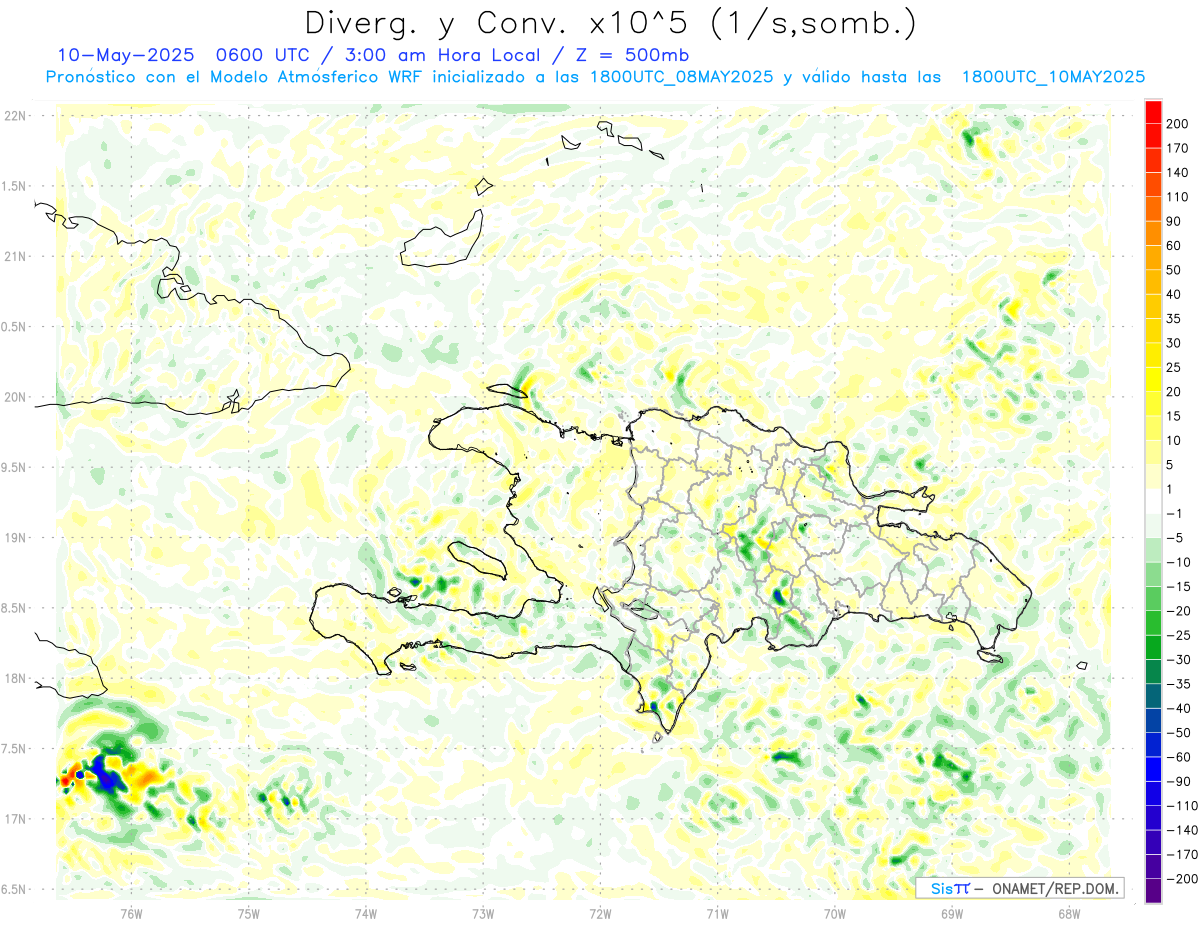Click the '35' colorbar value

(1174, 319)
